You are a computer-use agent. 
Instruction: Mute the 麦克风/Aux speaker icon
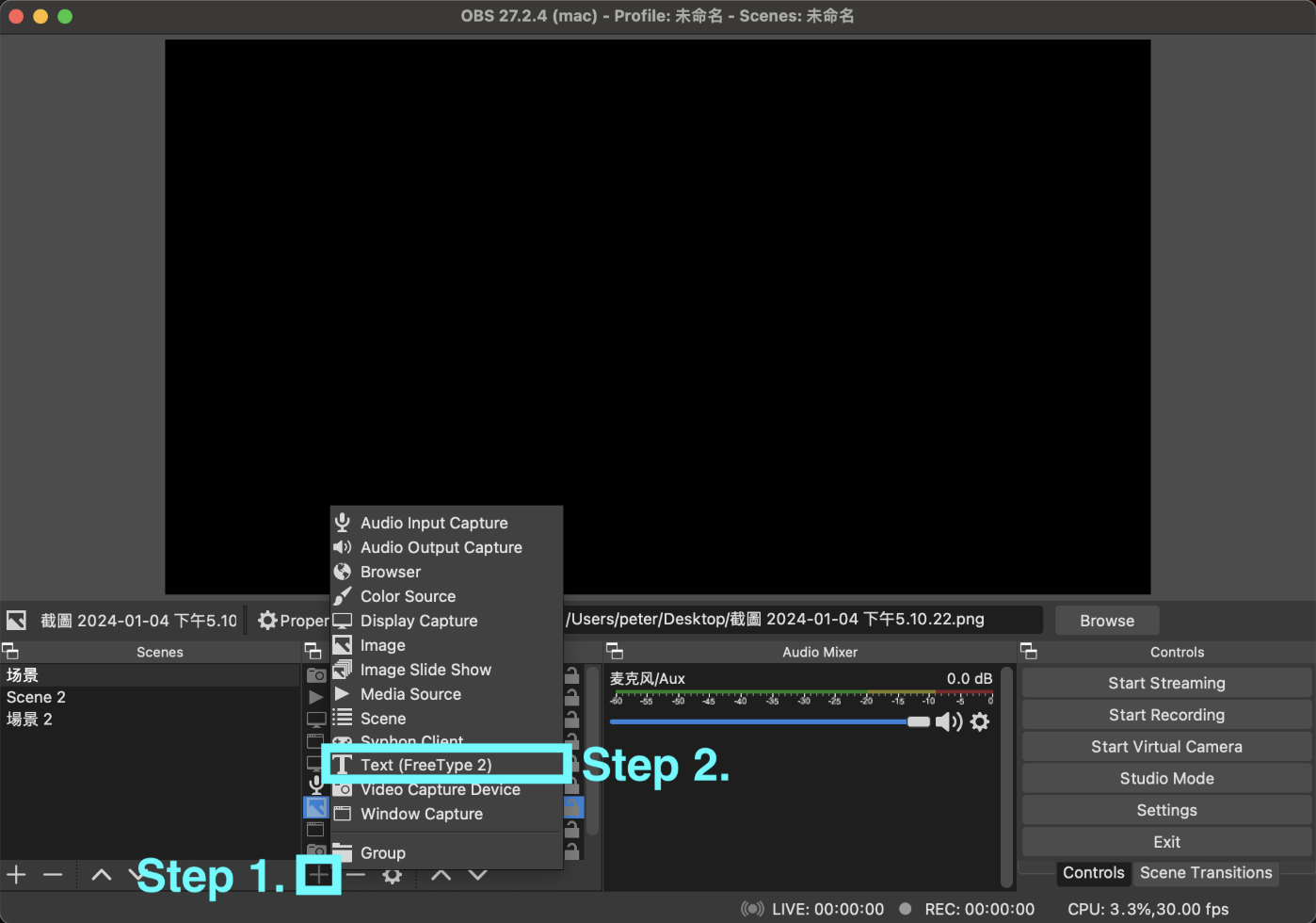point(948,722)
